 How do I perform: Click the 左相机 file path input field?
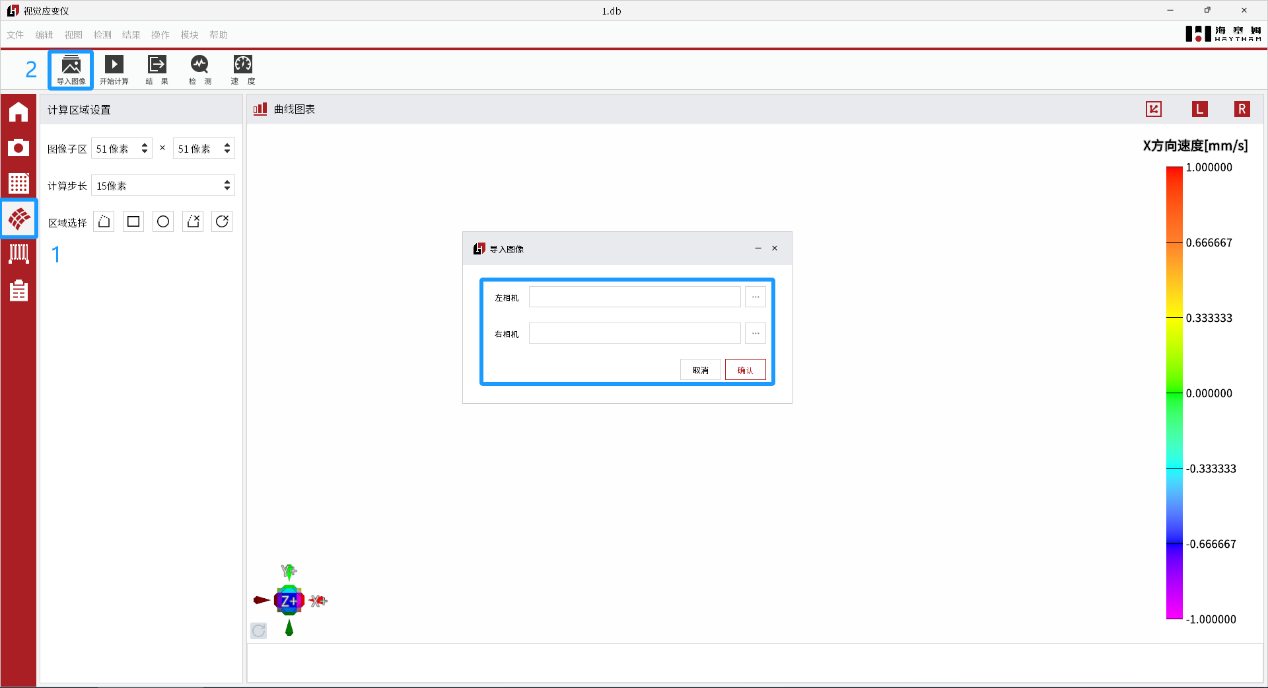634,297
